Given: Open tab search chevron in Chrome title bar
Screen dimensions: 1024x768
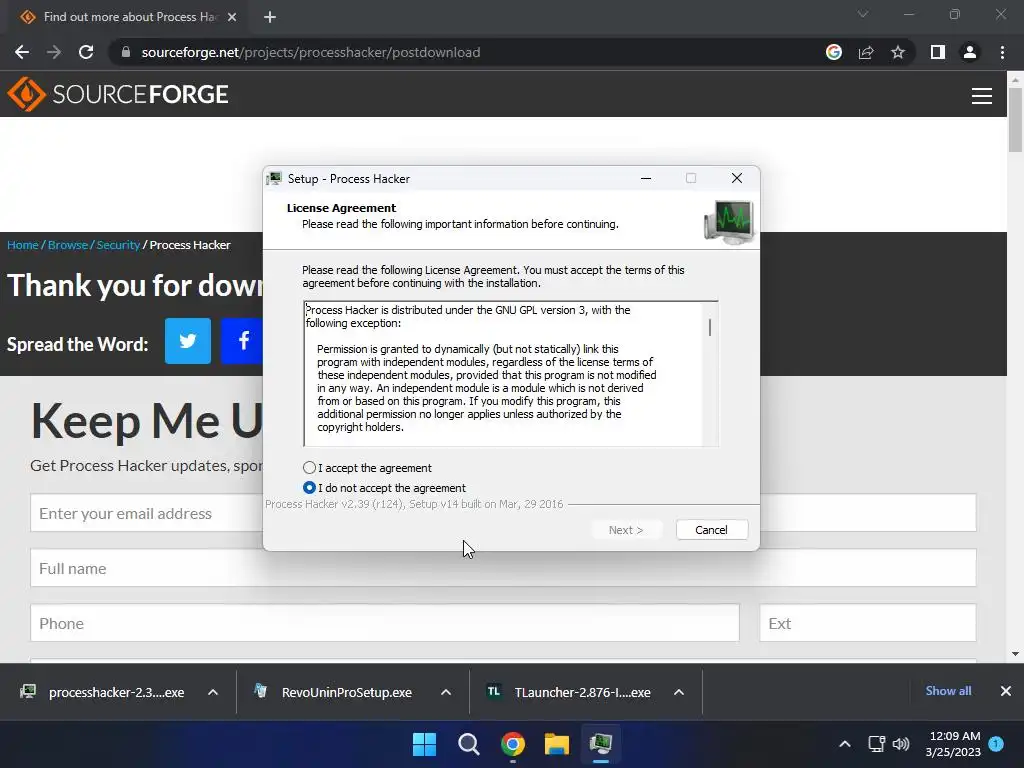Looking at the screenshot, I should click(863, 14).
